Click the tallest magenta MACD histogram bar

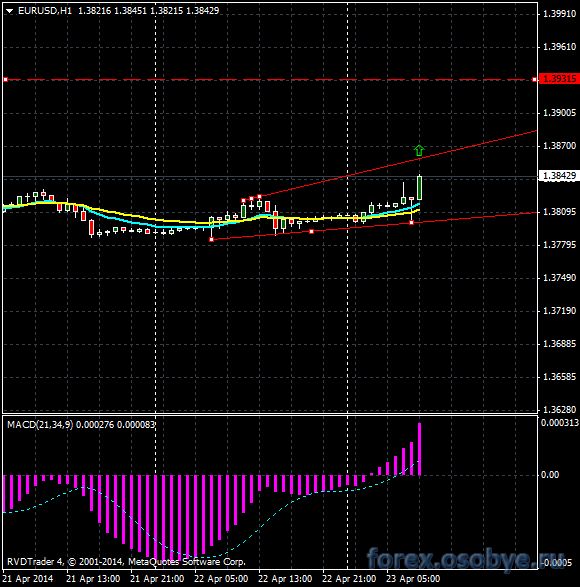[419, 449]
